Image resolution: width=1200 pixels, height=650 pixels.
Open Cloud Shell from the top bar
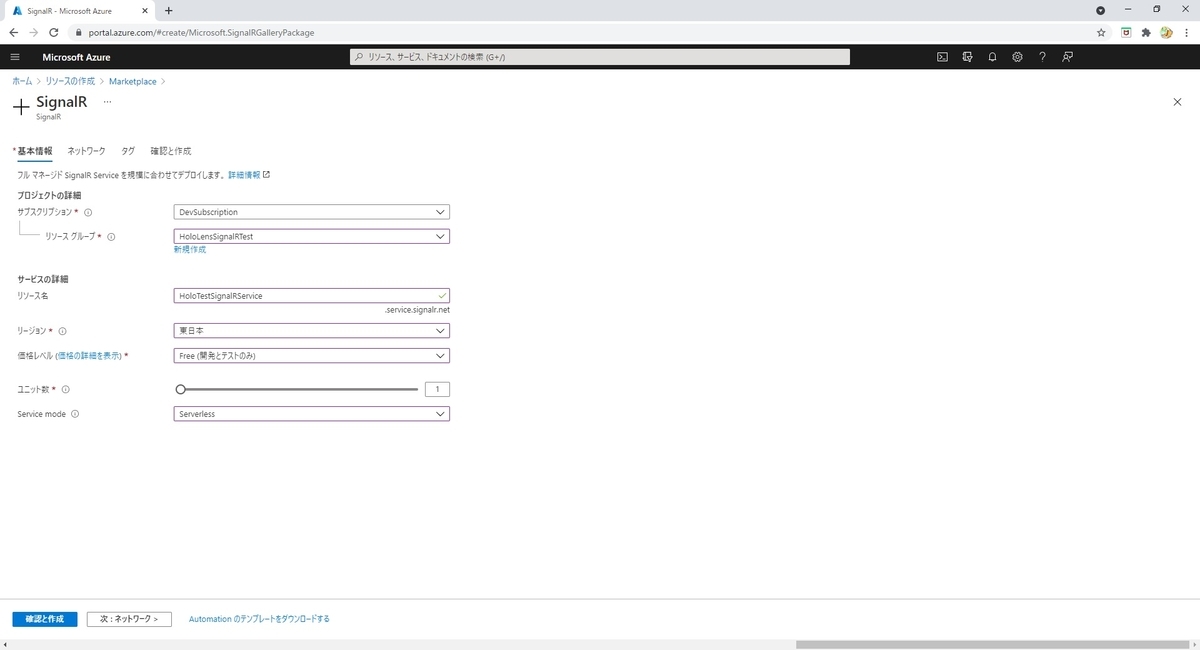942,57
